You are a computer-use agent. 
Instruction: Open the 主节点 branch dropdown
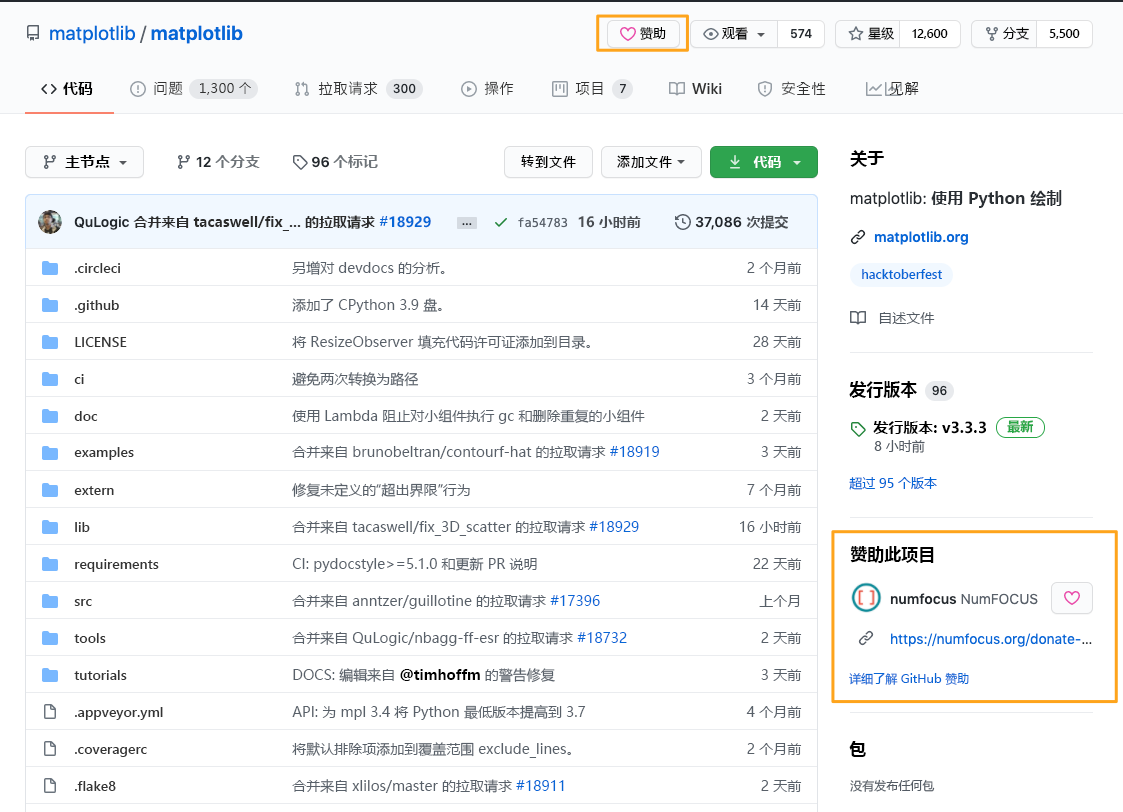(84, 161)
